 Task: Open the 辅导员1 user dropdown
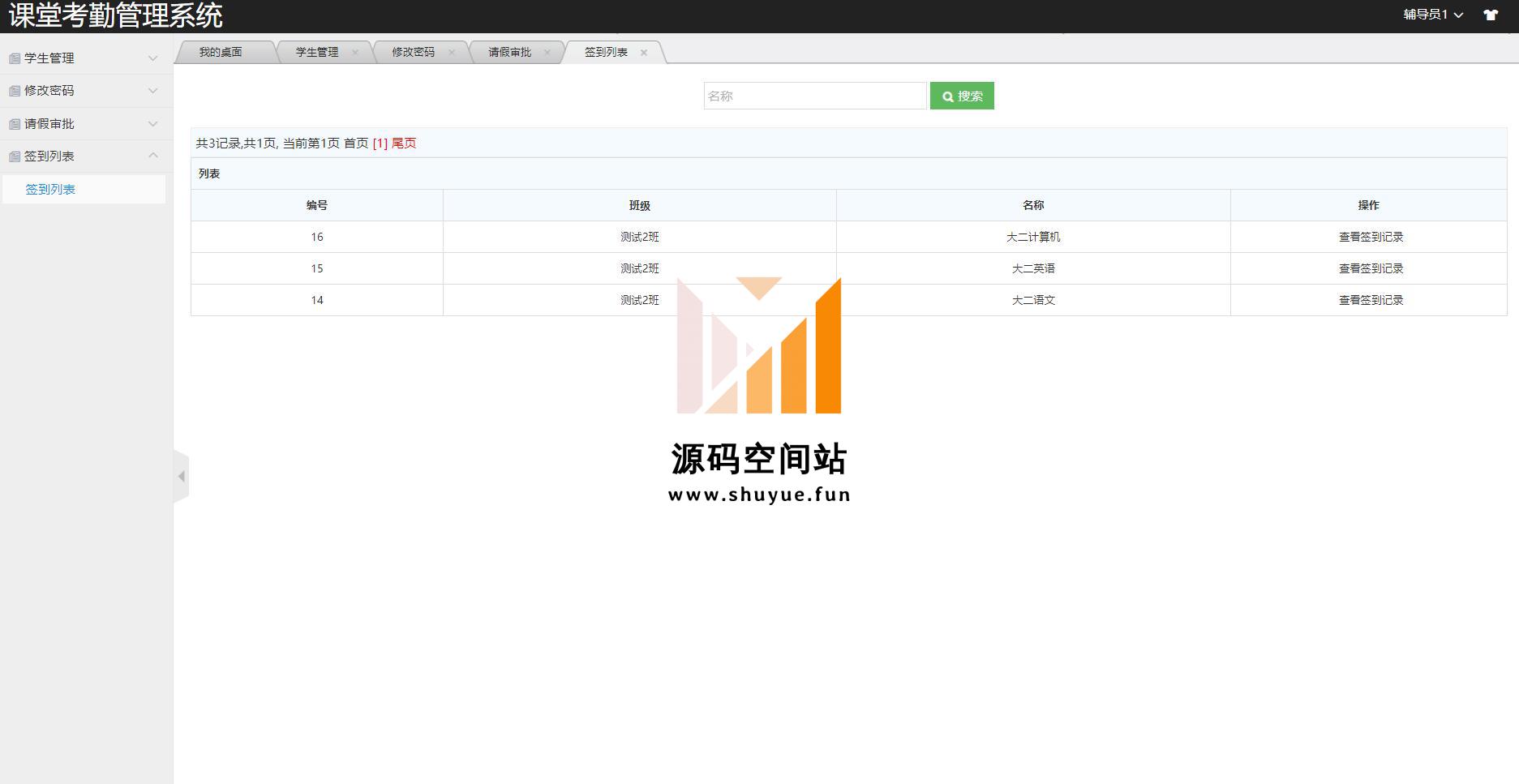[1432, 15]
